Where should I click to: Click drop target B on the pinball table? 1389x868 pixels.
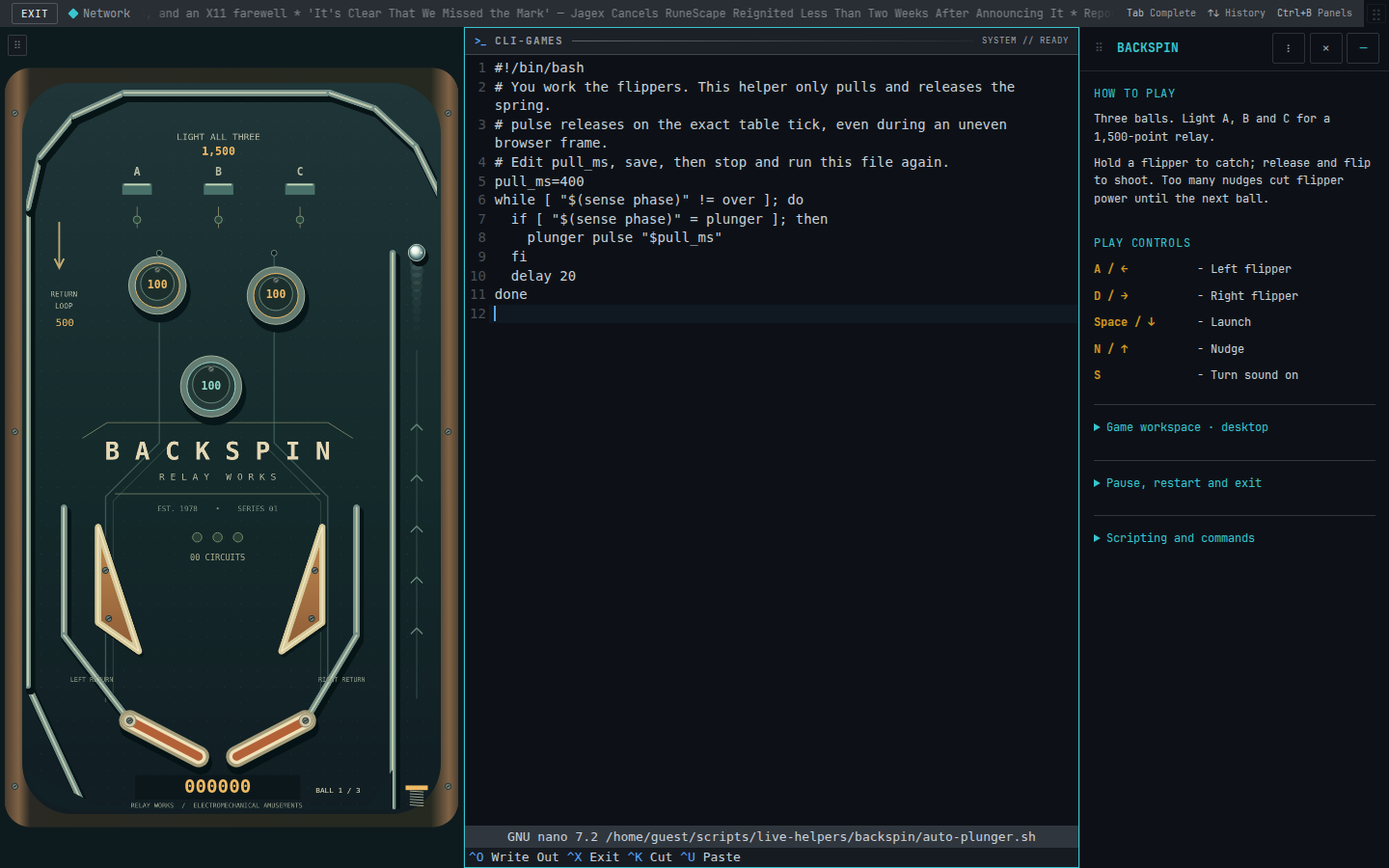coord(219,189)
